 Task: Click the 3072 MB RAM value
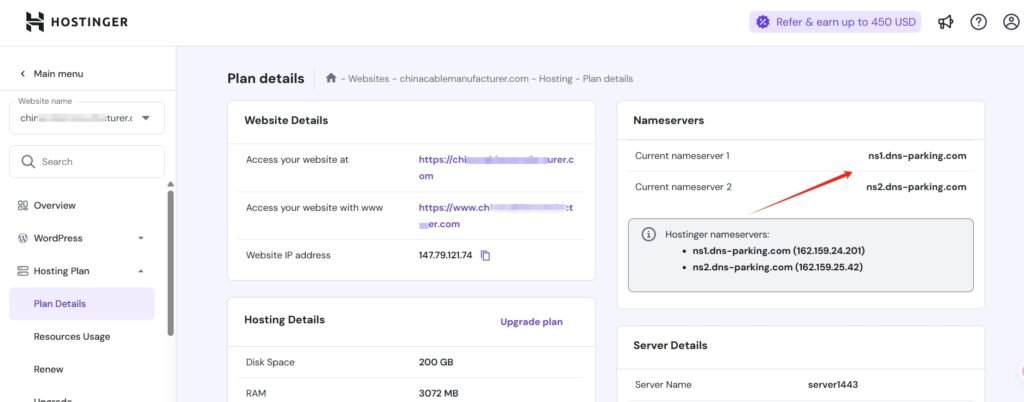(438, 394)
